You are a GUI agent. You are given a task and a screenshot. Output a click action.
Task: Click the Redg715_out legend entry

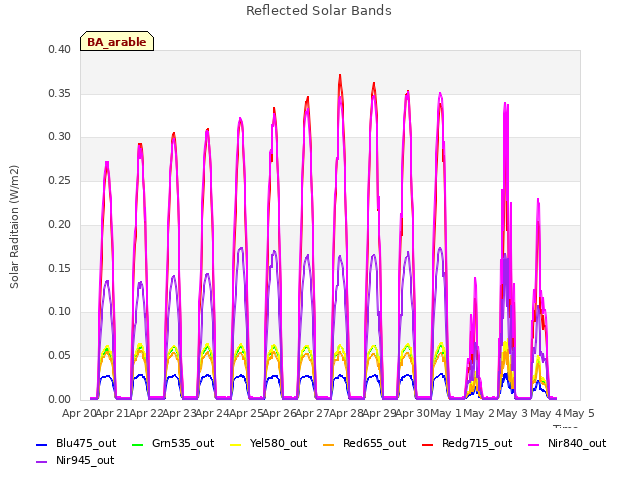coord(467,444)
